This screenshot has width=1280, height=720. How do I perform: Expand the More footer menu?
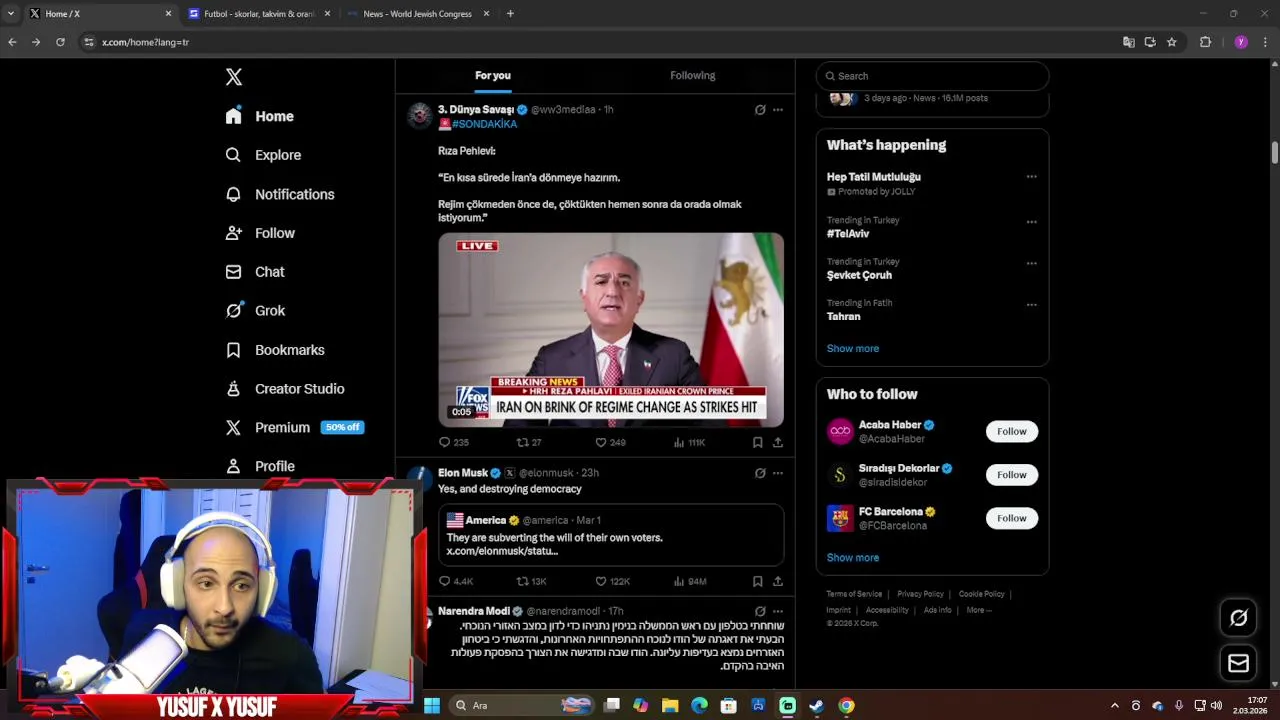(x=979, y=610)
